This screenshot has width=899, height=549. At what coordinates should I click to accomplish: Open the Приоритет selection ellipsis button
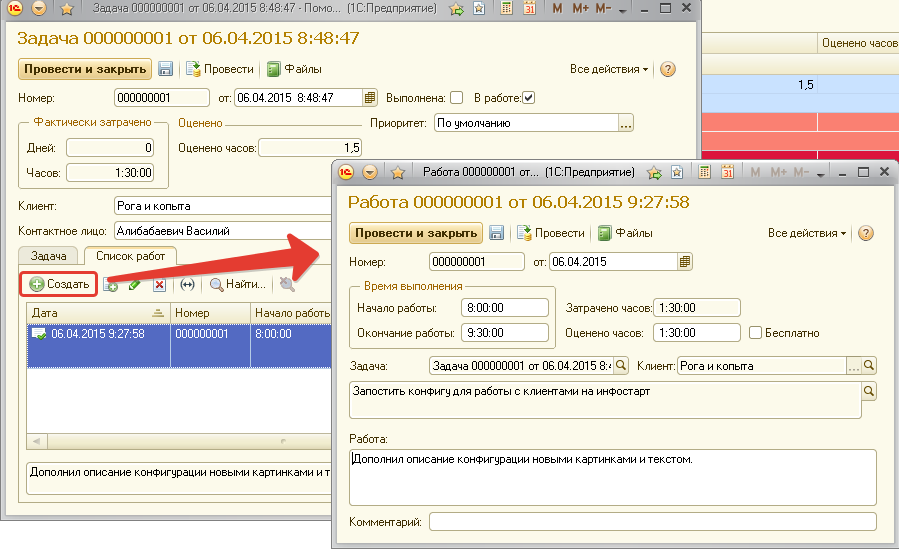626,123
